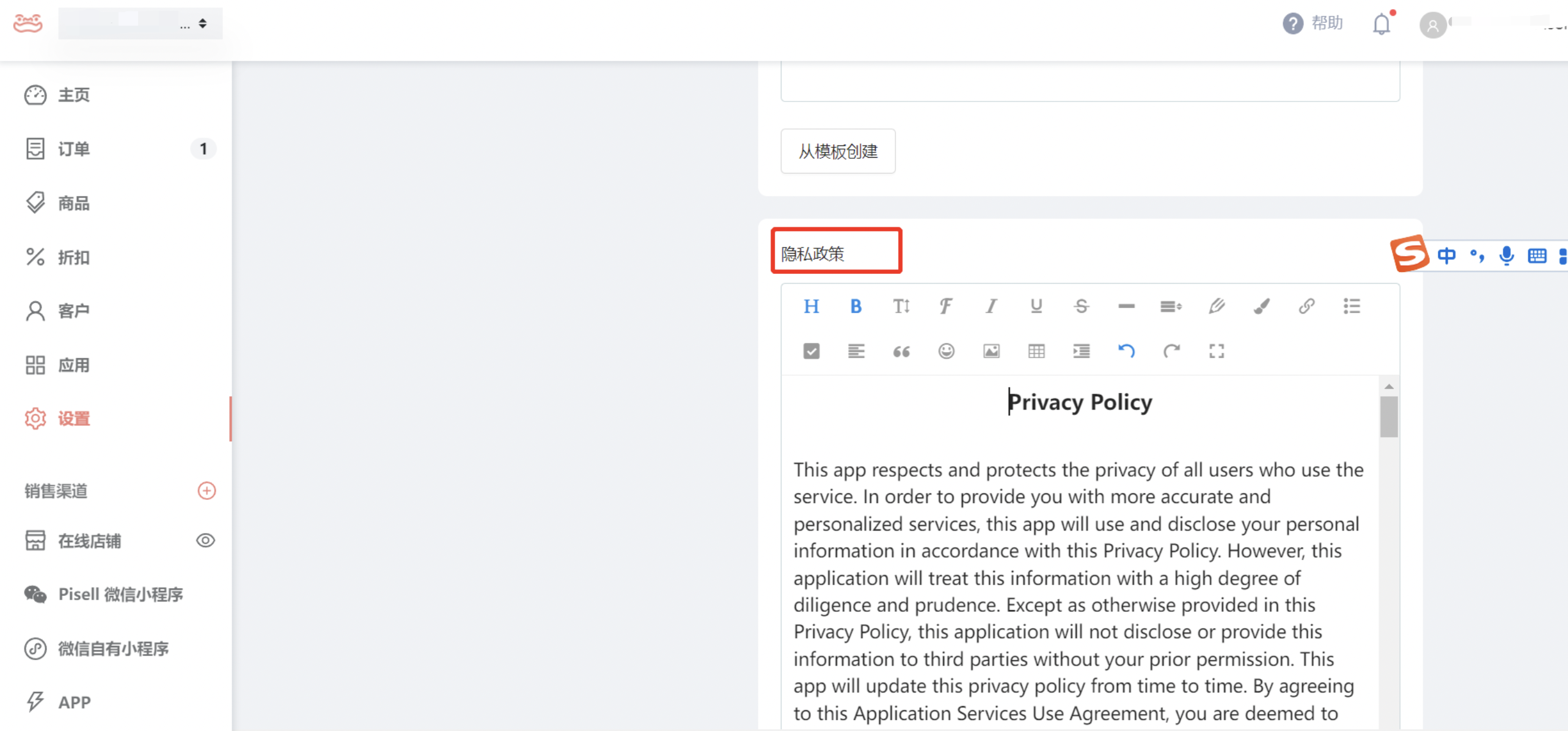Image resolution: width=1568 pixels, height=731 pixels.
Task: Insert a to-do checkbox item
Action: pyautogui.click(x=811, y=351)
